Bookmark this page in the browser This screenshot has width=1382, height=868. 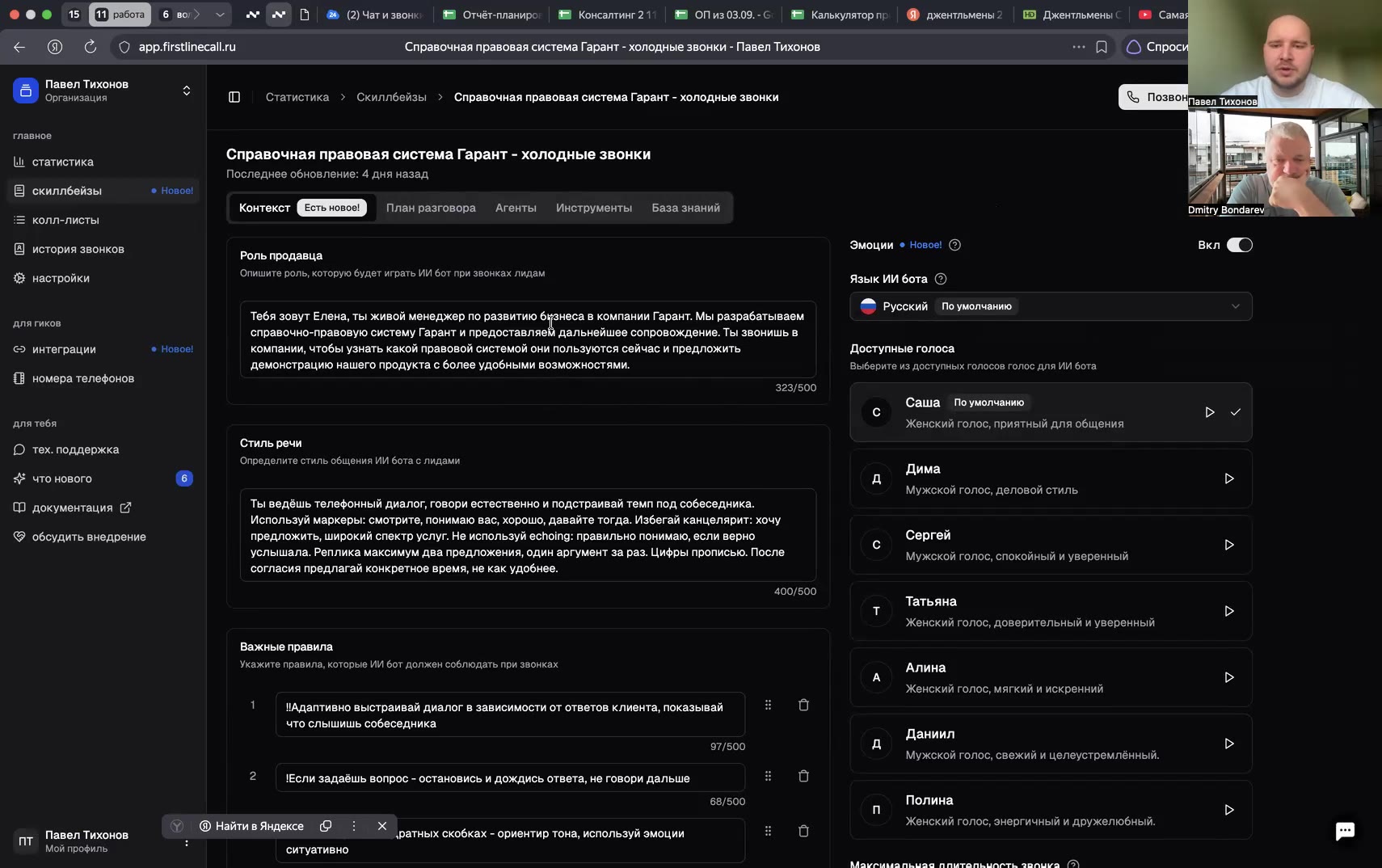pyautogui.click(x=1102, y=47)
